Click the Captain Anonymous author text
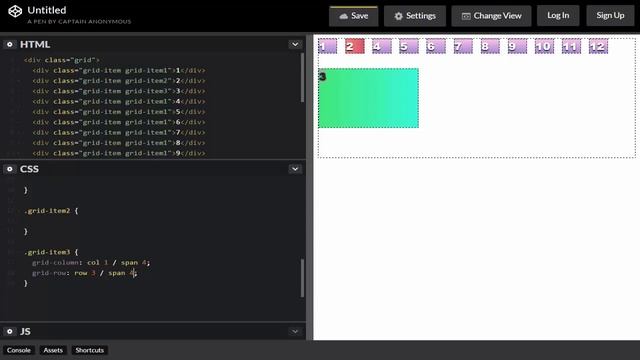This screenshot has height=360, width=640. coord(79,22)
